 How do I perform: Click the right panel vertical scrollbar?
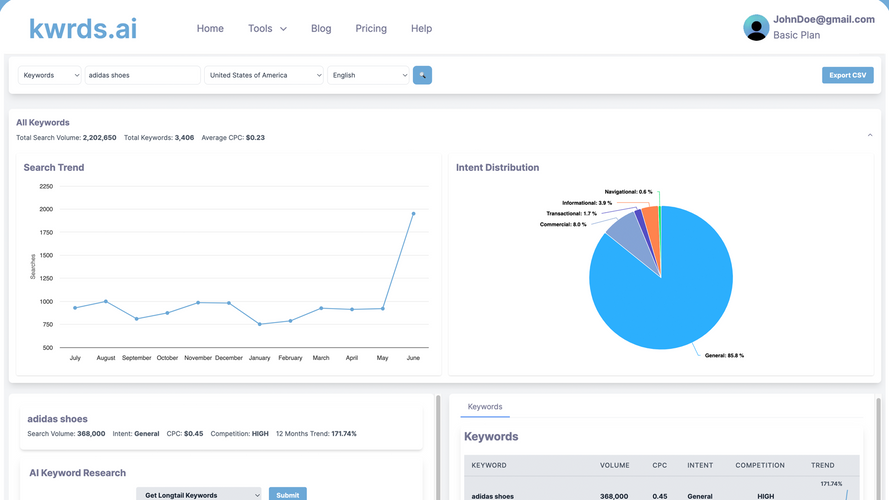point(879,448)
